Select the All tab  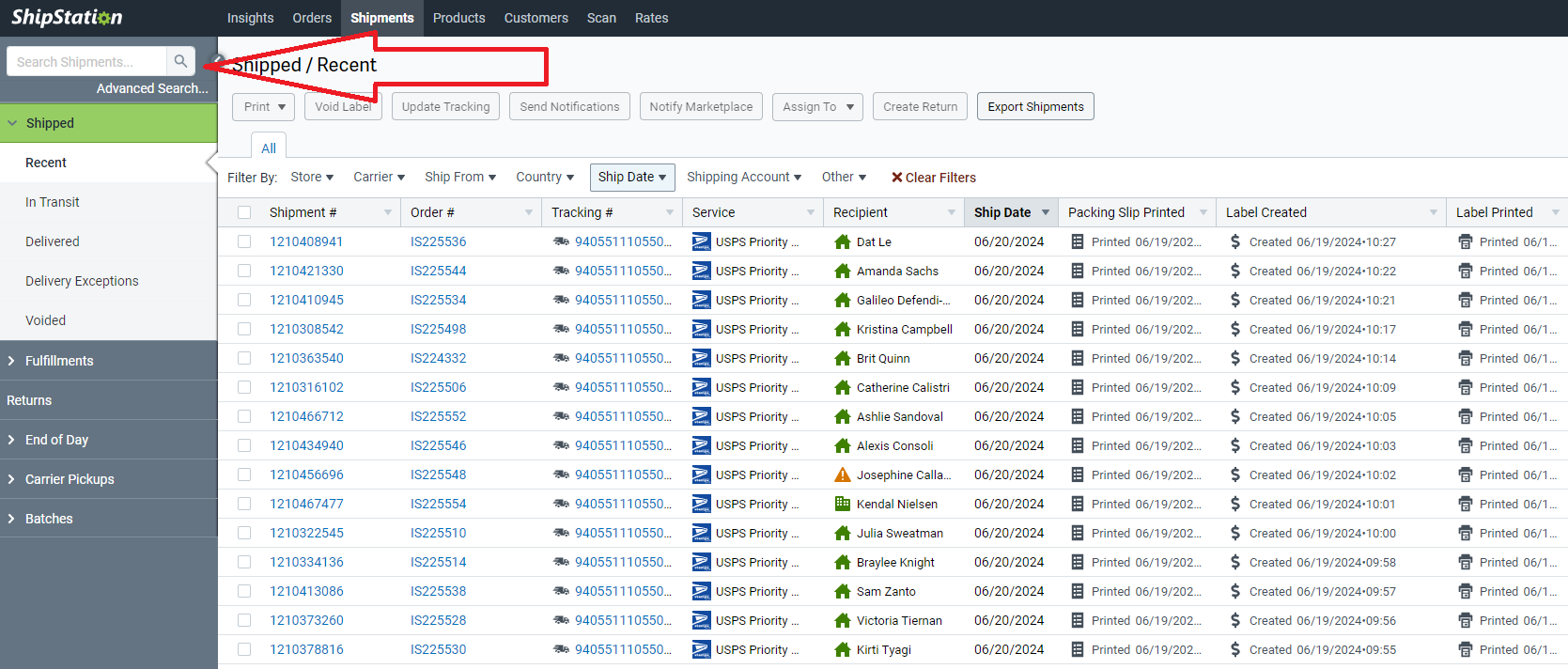coord(269,148)
